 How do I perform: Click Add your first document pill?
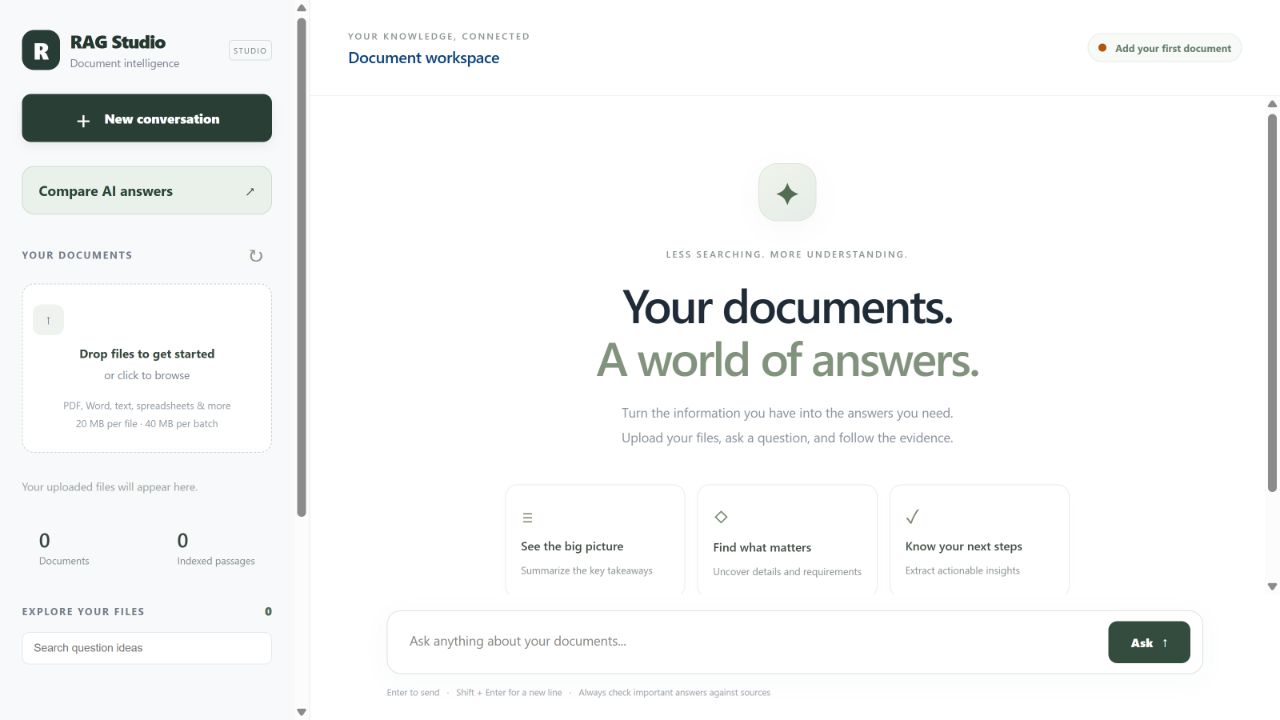click(x=1164, y=48)
